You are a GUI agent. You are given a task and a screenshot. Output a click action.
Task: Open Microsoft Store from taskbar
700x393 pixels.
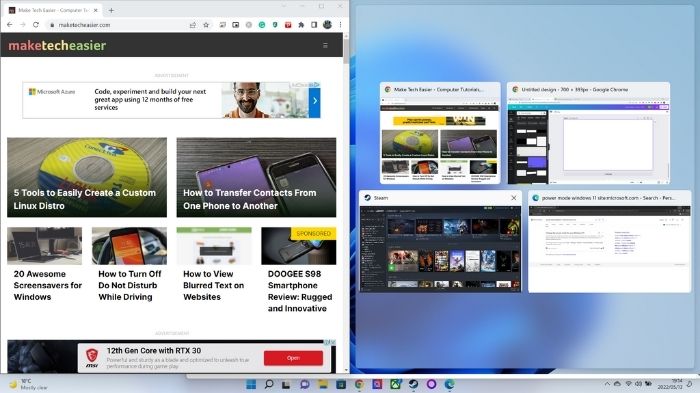(341, 384)
